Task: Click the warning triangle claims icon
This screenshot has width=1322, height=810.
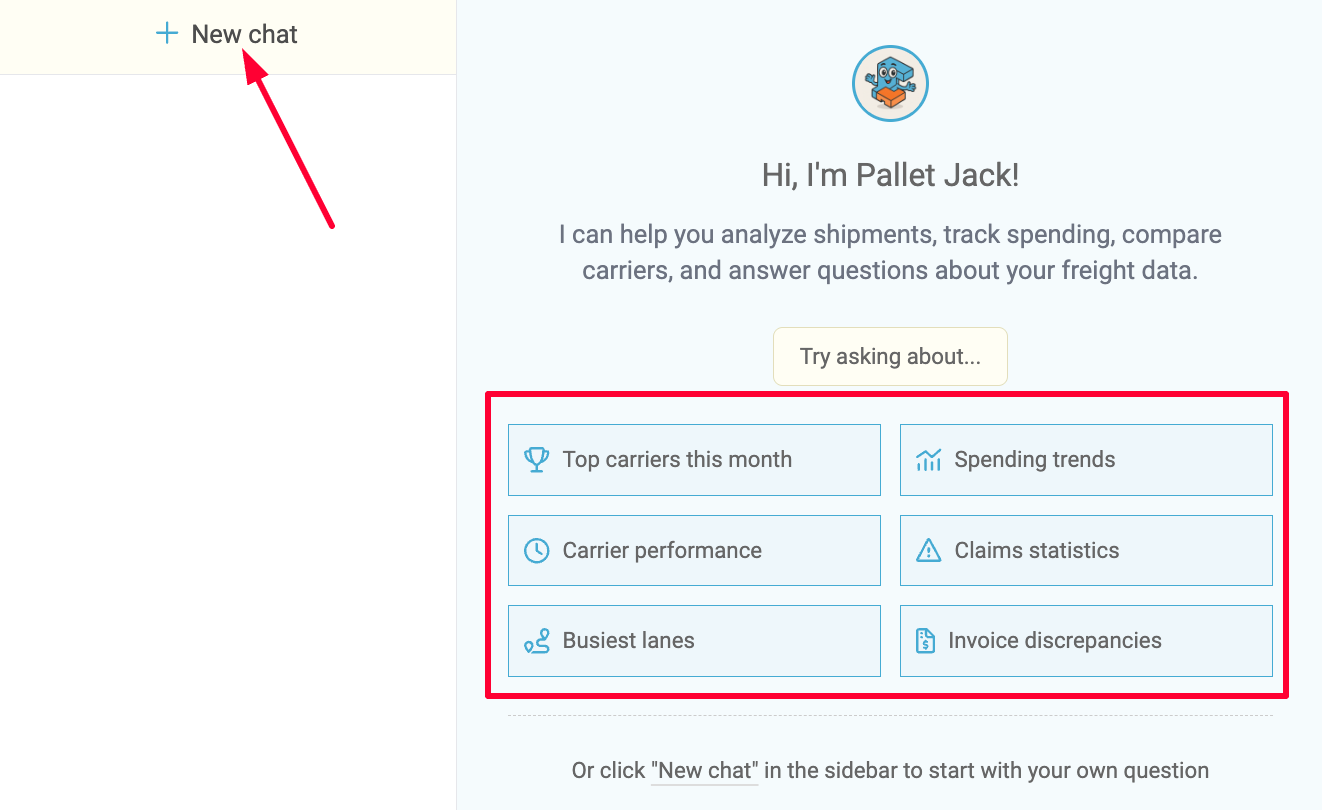Action: pos(929,551)
